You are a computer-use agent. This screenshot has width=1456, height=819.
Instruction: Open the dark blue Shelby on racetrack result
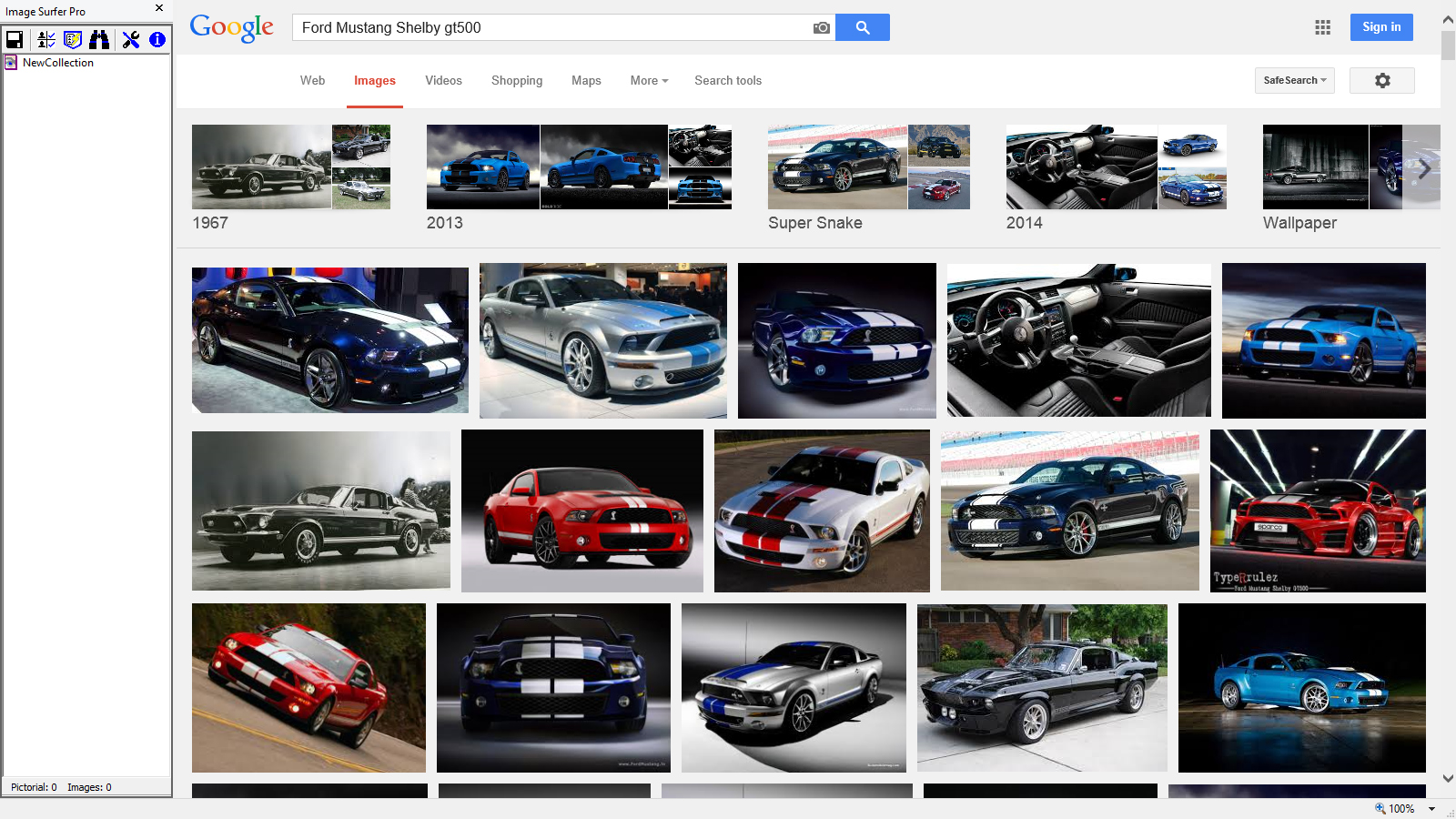1070,511
